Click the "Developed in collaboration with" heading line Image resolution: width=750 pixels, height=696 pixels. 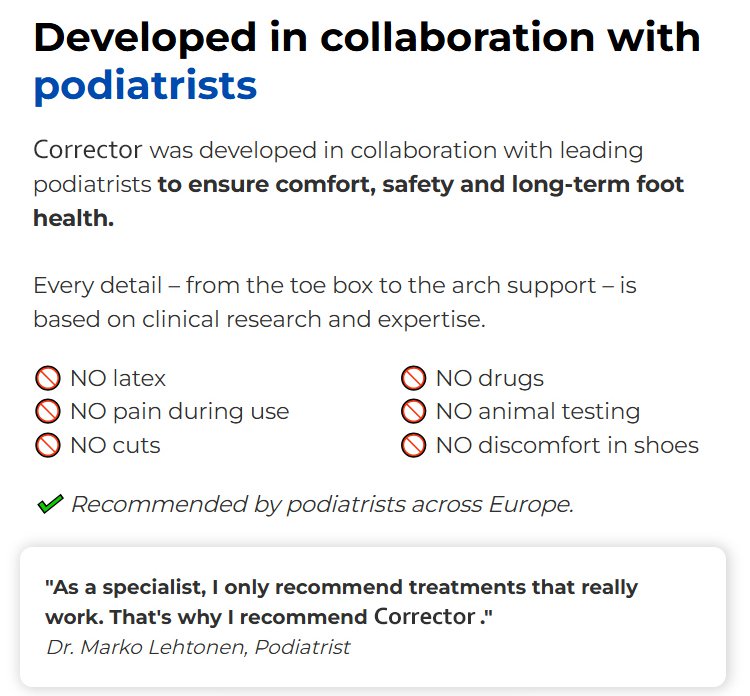tap(367, 37)
